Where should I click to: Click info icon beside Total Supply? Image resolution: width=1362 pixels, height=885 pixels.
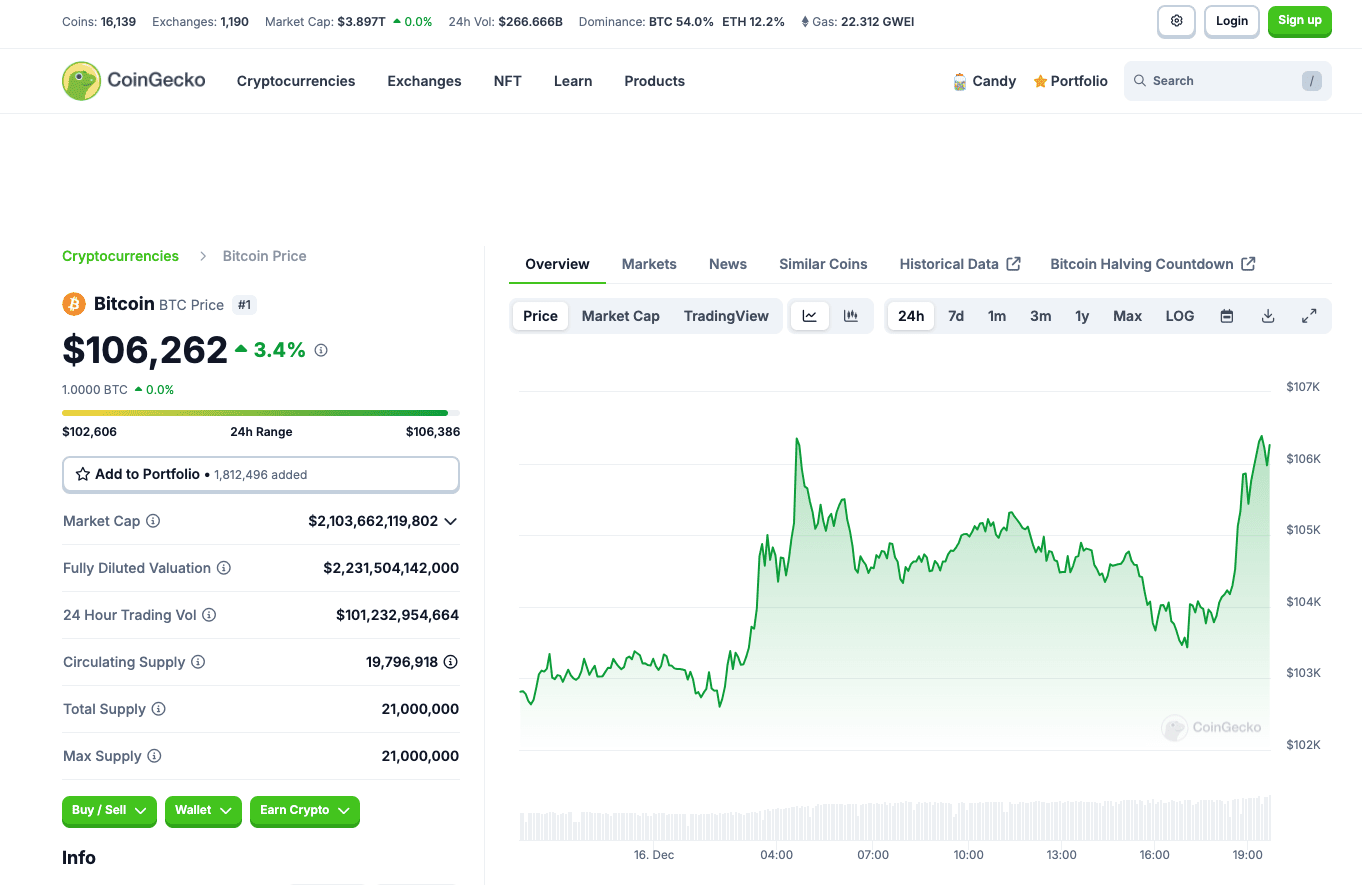pos(158,709)
